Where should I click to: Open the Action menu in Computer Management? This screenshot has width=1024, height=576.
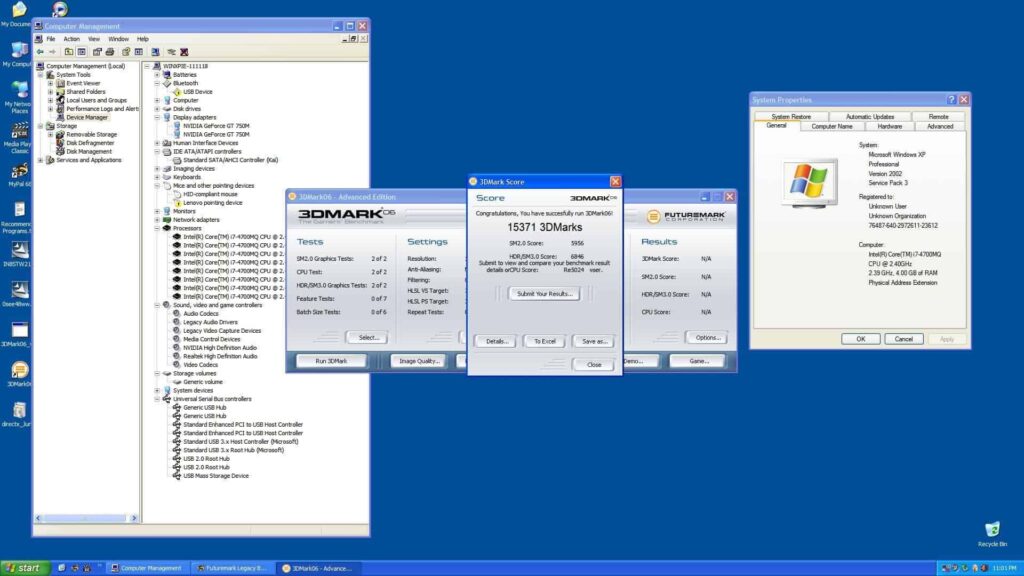coord(71,39)
